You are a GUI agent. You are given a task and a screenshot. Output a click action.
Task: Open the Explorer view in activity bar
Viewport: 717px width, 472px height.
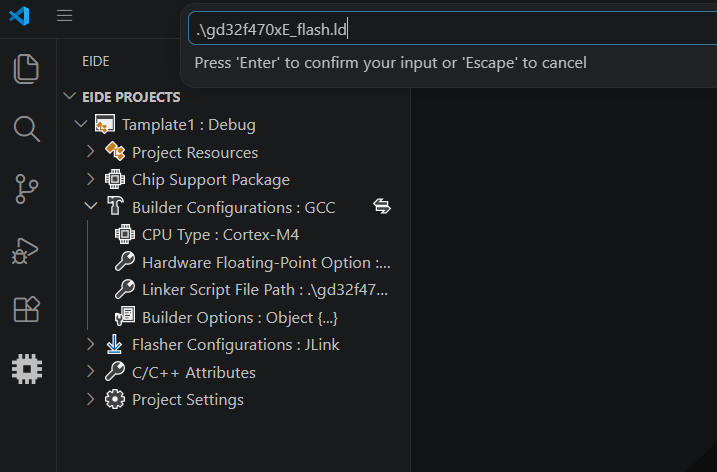27,69
